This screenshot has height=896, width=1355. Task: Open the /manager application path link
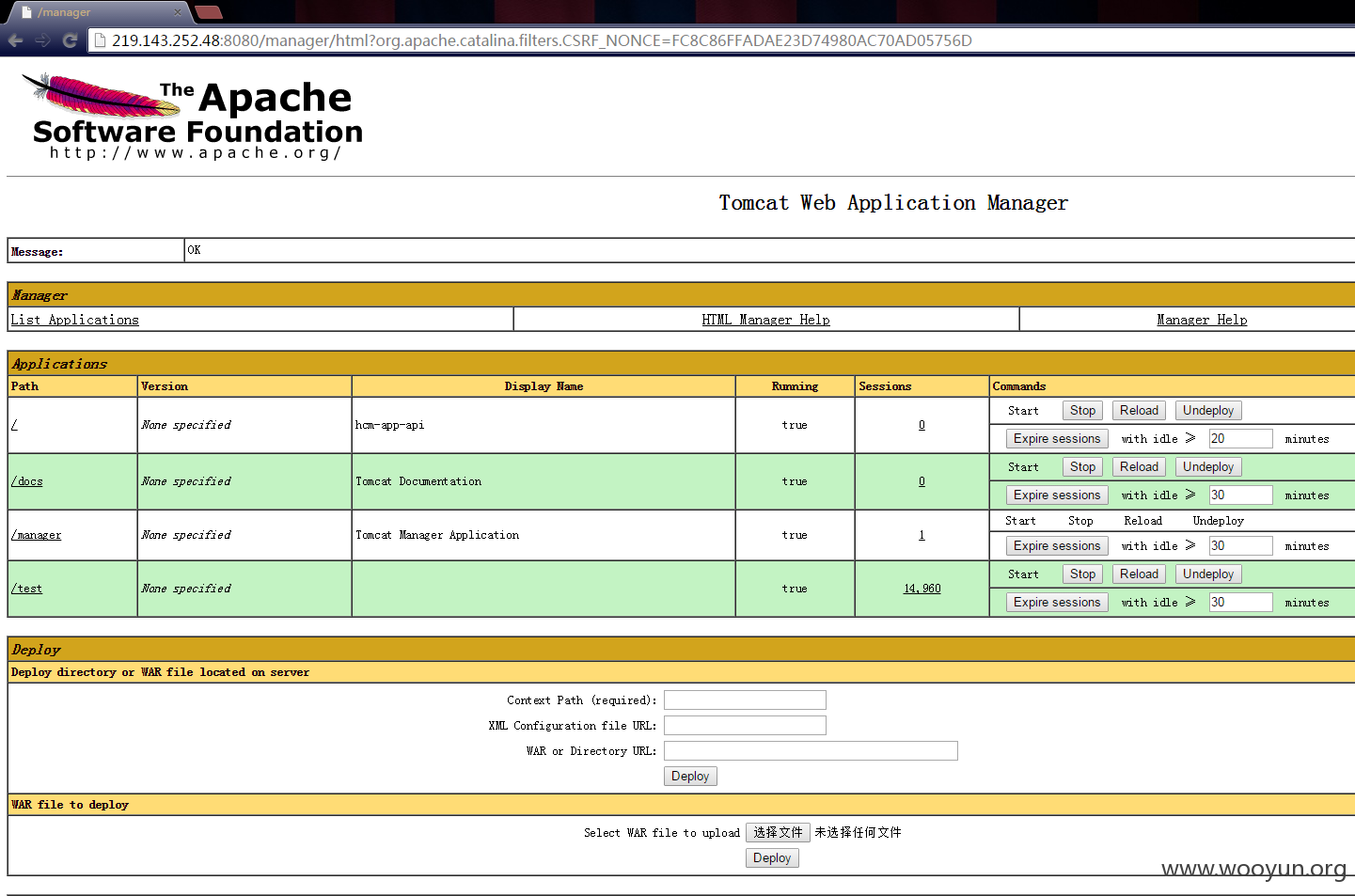tap(36, 535)
